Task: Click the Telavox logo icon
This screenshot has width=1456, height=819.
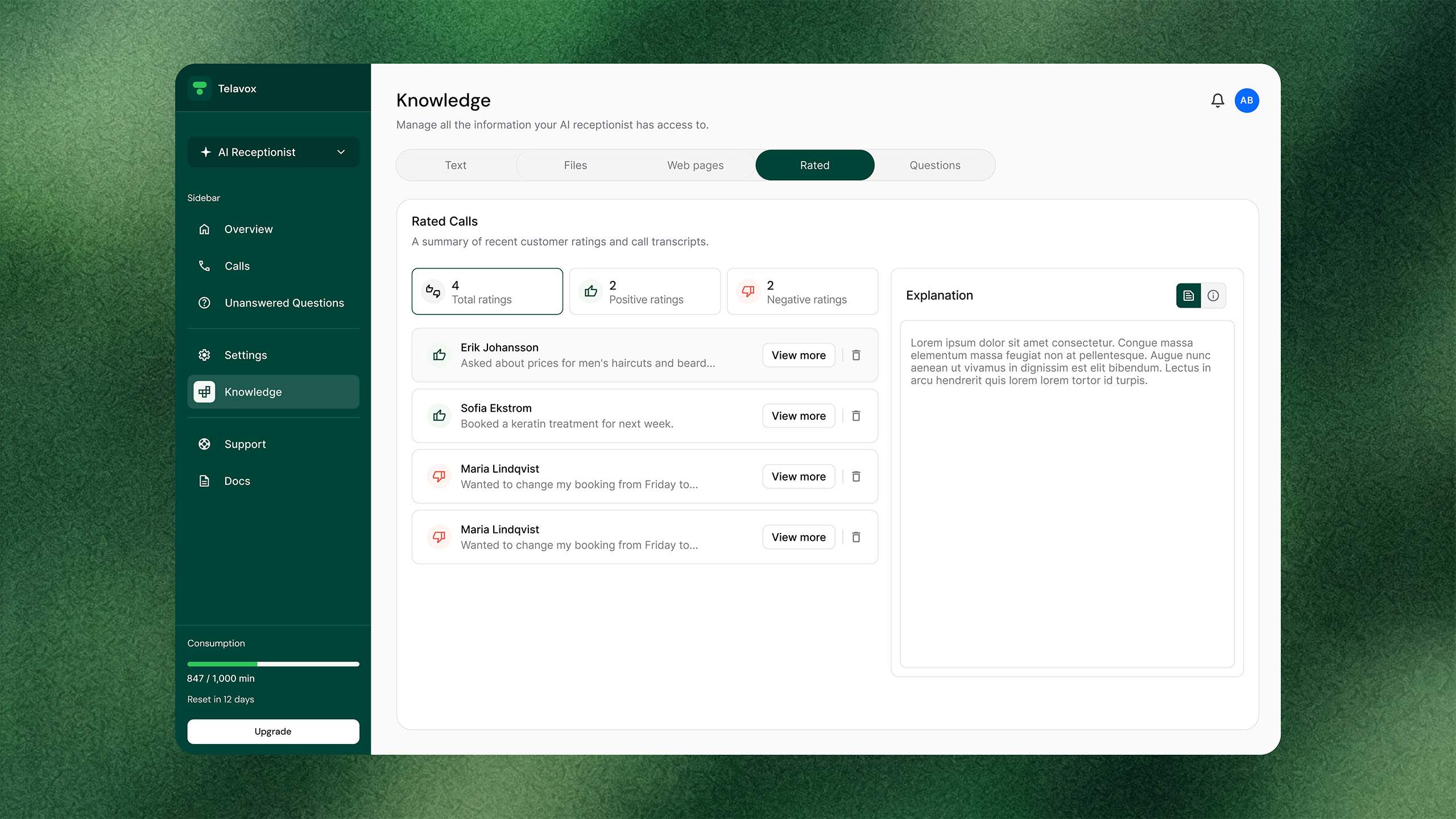Action: click(200, 88)
